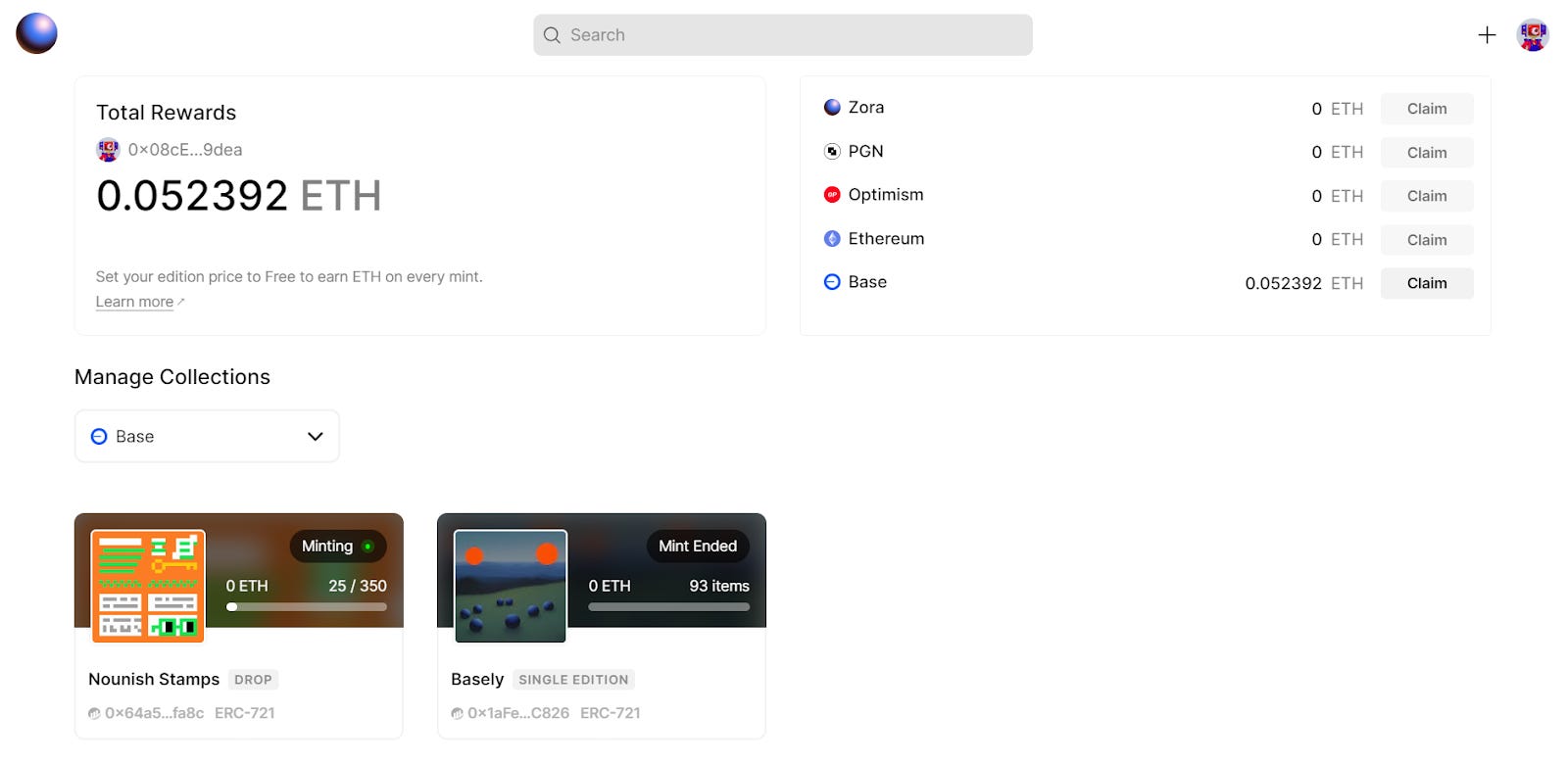Image resolution: width=1568 pixels, height=764 pixels.
Task: Click the Zora network icon
Action: (832, 108)
